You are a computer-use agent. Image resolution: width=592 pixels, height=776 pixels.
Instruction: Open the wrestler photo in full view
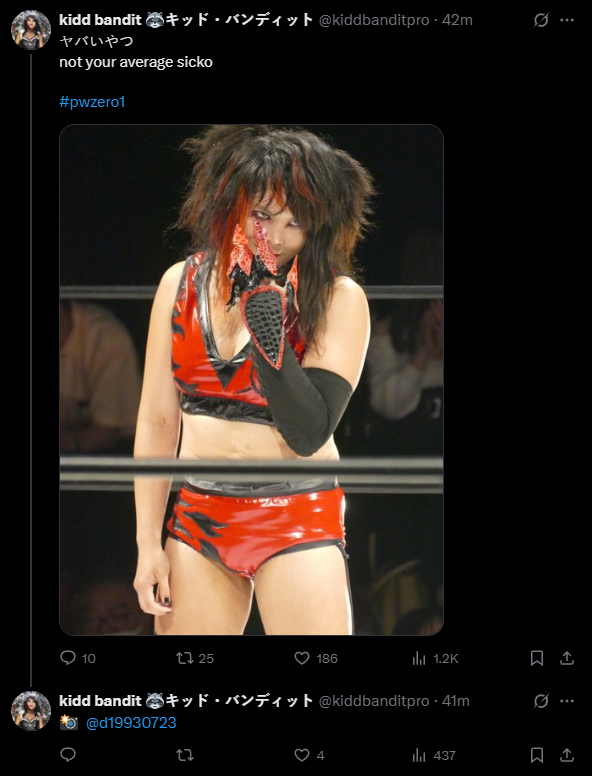(251, 380)
